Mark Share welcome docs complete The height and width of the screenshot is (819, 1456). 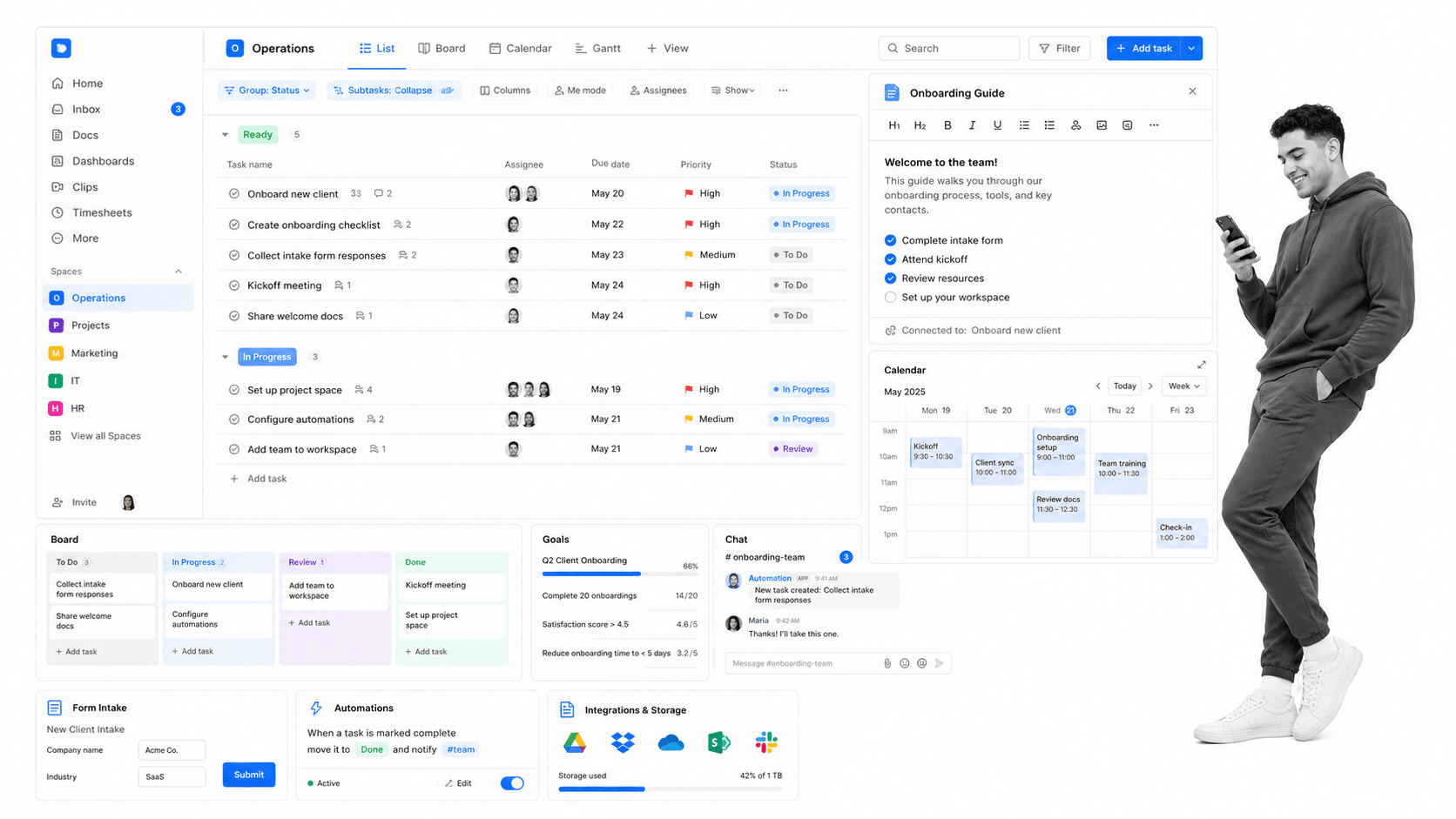coord(234,316)
